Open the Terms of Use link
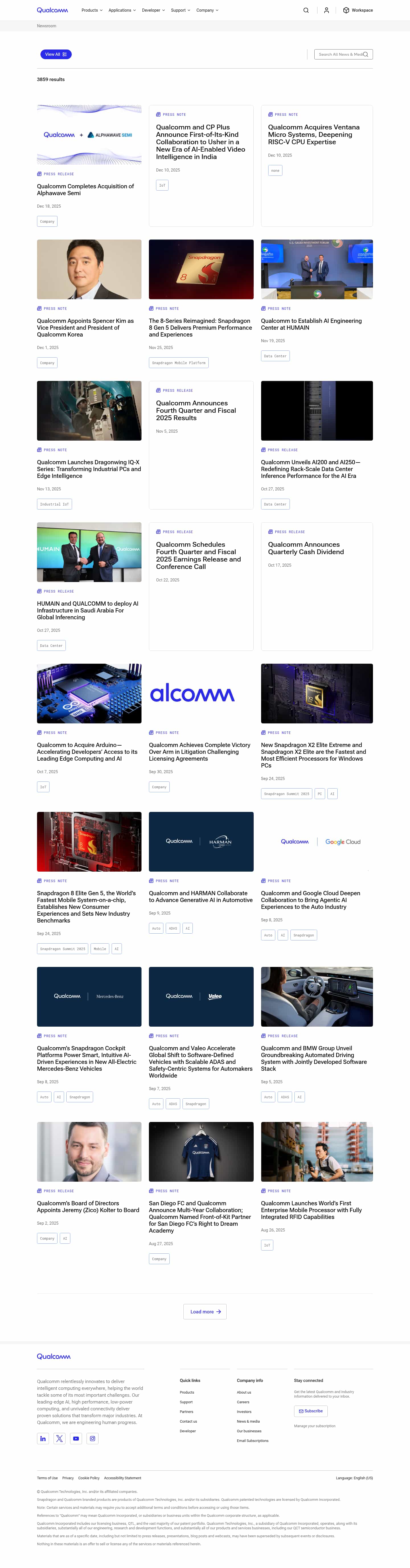Screen dimensions: 410x1568 47,1478
